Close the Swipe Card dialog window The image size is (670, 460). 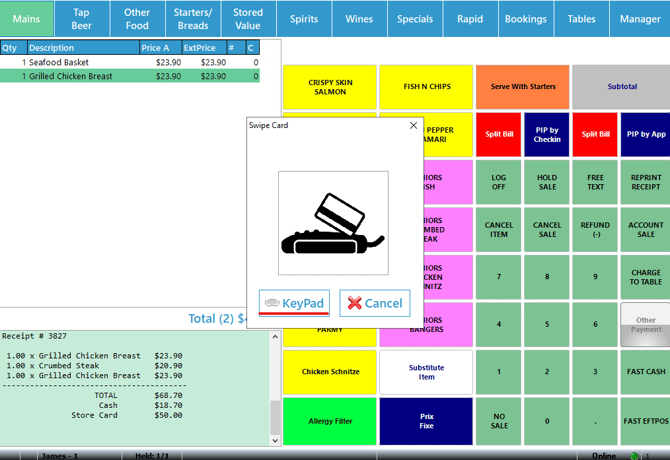414,126
